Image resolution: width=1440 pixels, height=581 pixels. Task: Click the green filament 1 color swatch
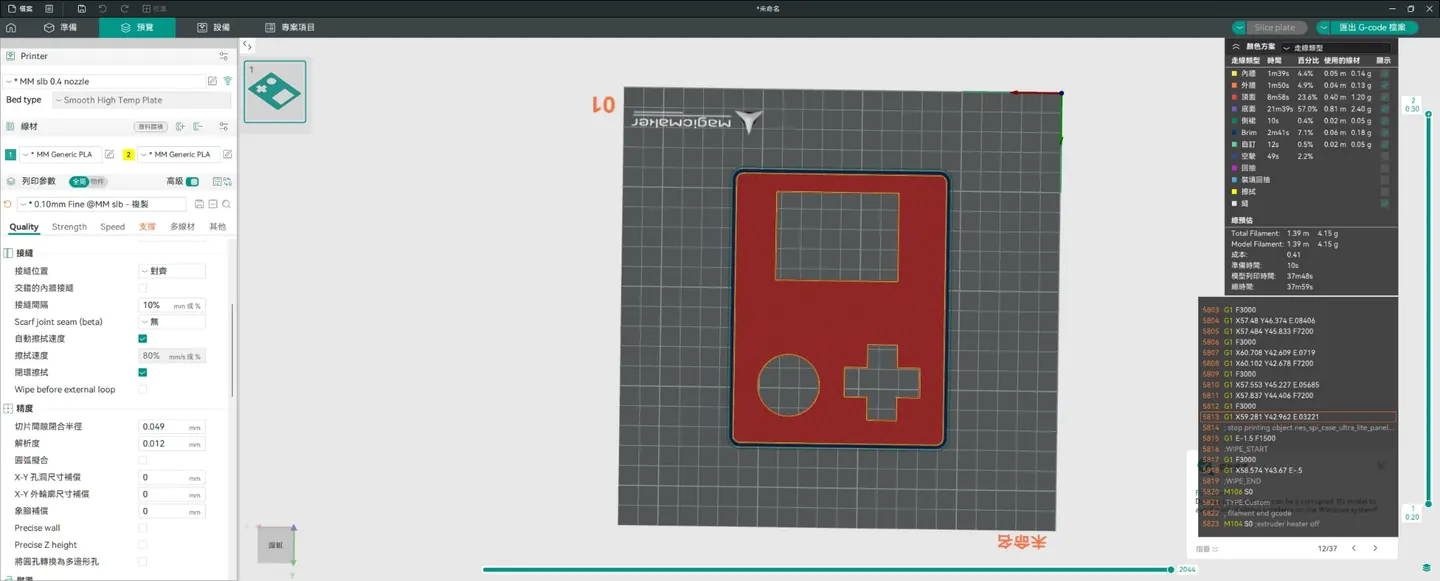(10, 154)
